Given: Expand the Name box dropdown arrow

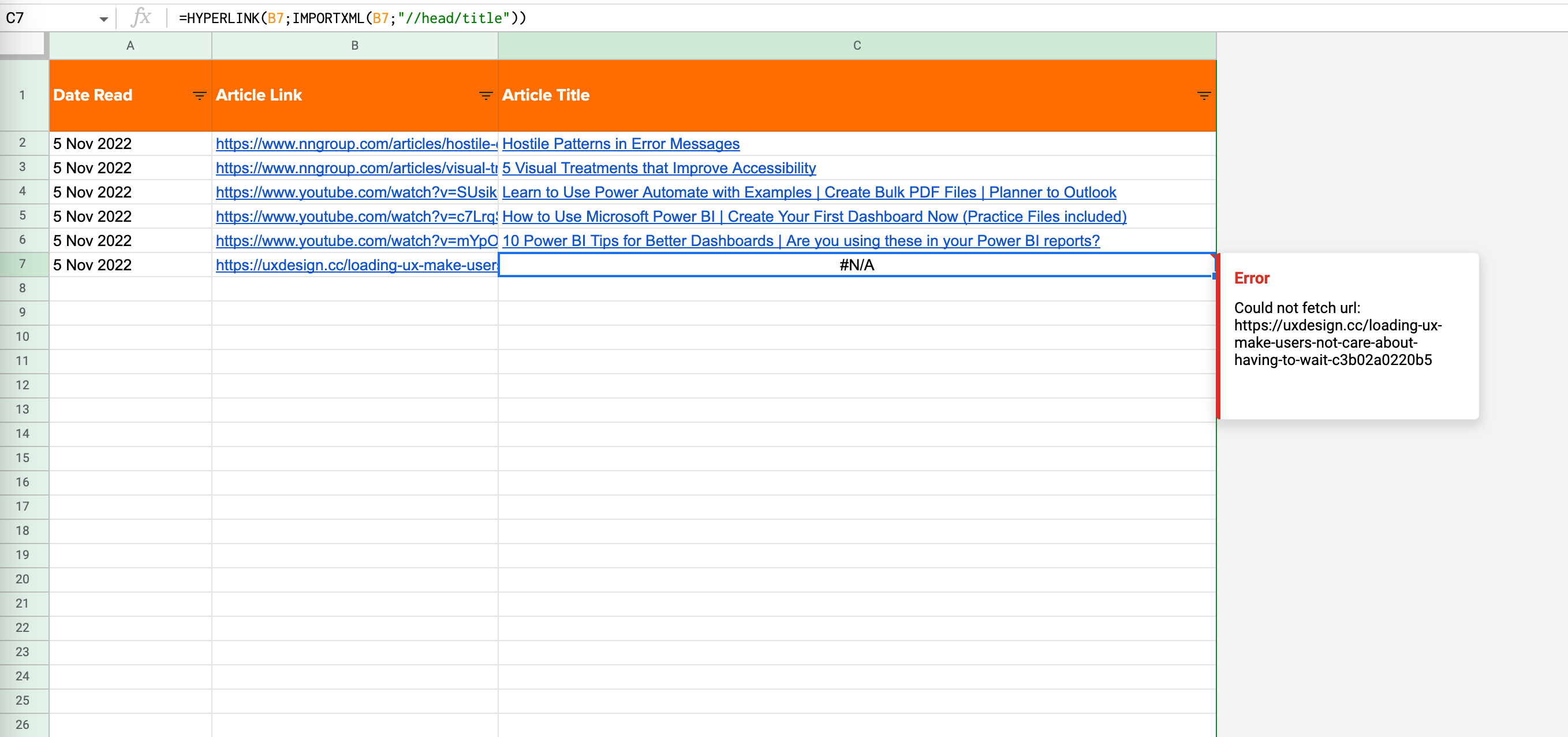Looking at the screenshot, I should pos(103,19).
